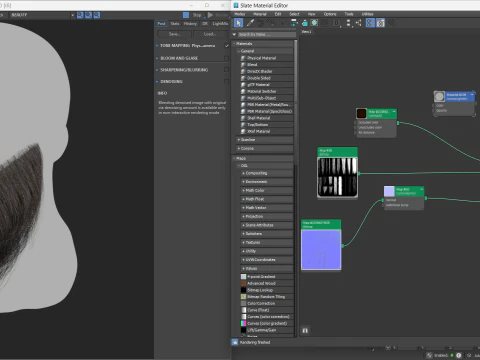The width and height of the screenshot is (480, 360).
Task: Enable the Bloom and Glare checkbox
Action: 226,58
